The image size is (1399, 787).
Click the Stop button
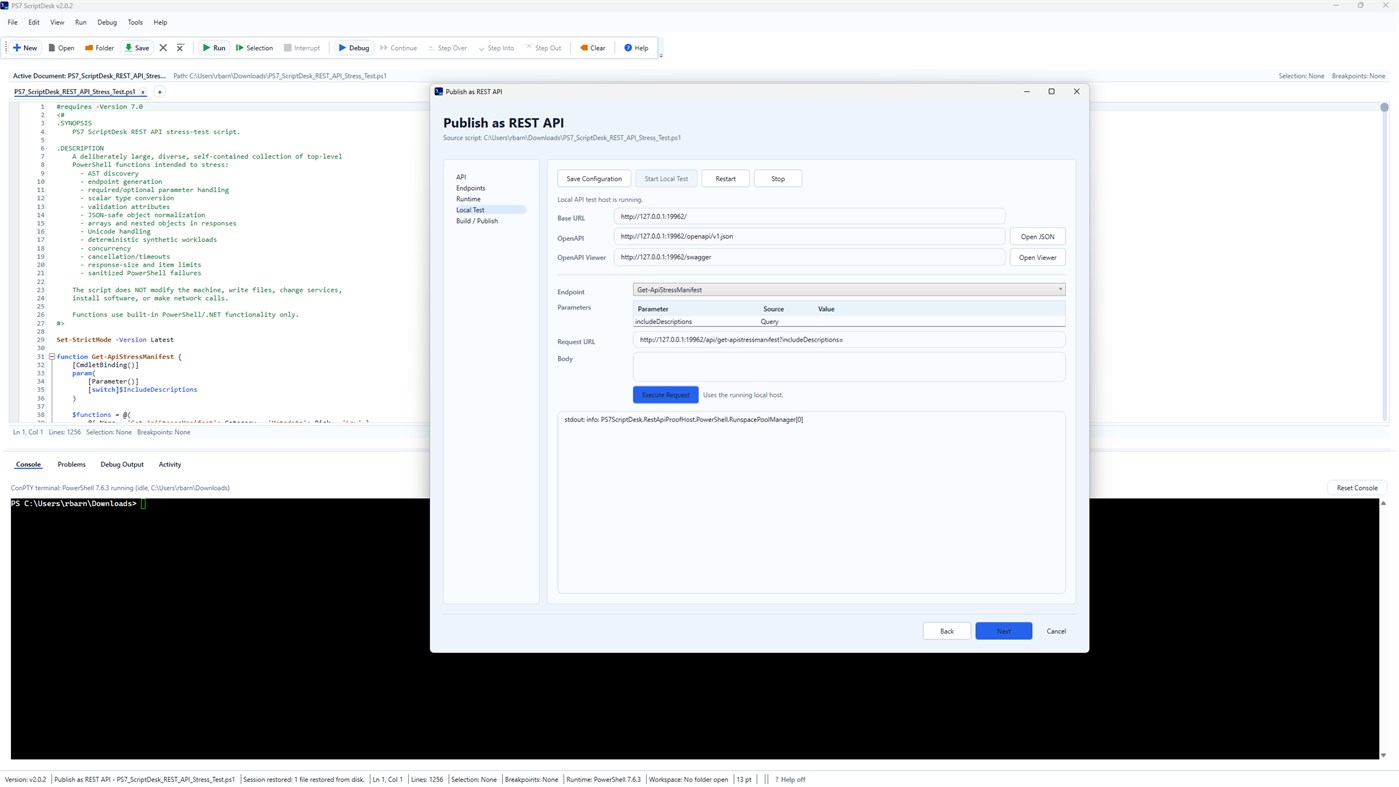[x=778, y=179]
